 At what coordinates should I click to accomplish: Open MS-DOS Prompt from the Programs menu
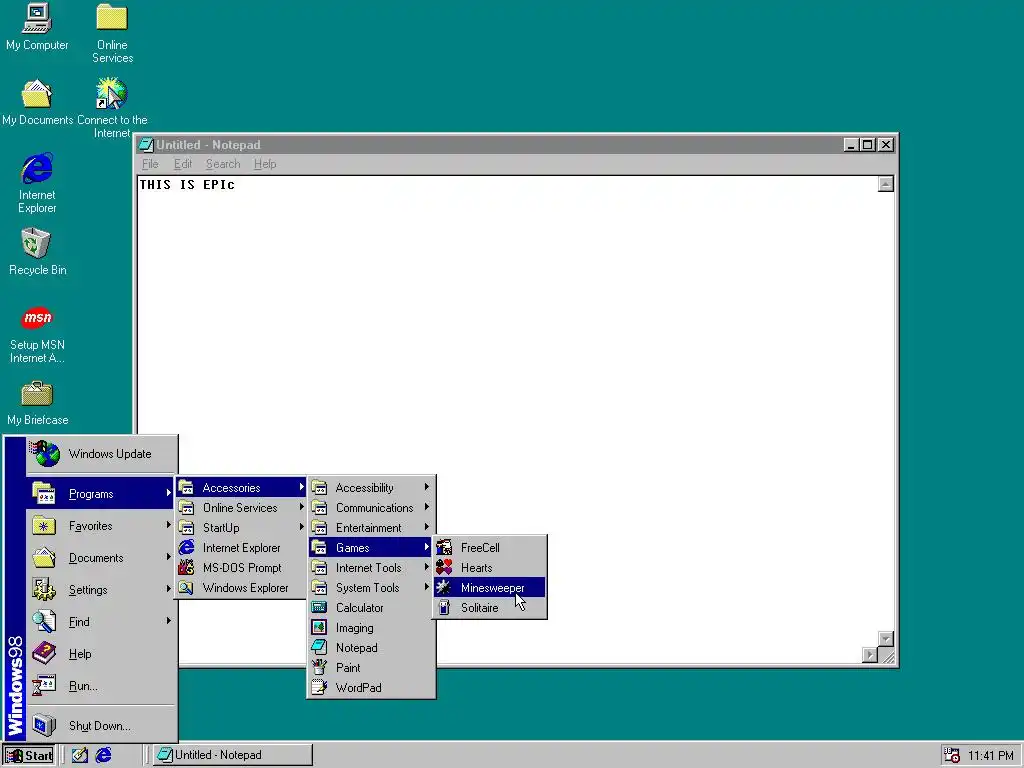point(241,568)
